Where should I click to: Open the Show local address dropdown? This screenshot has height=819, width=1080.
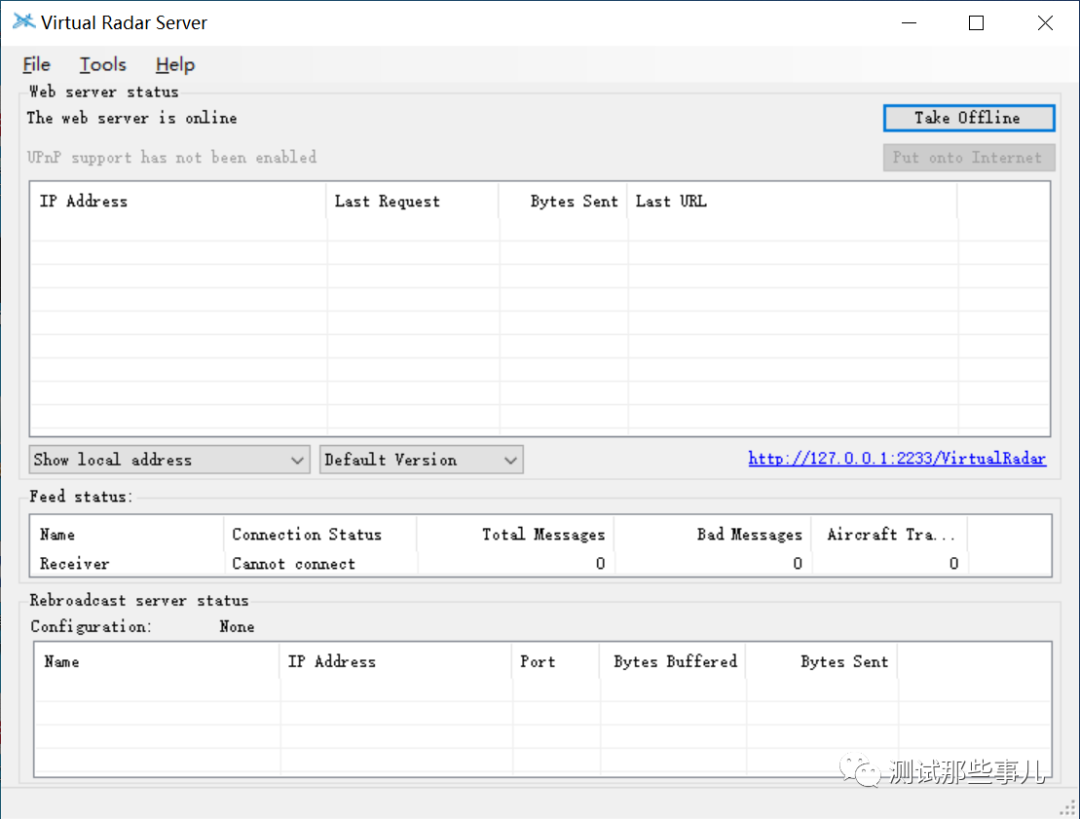click(169, 459)
